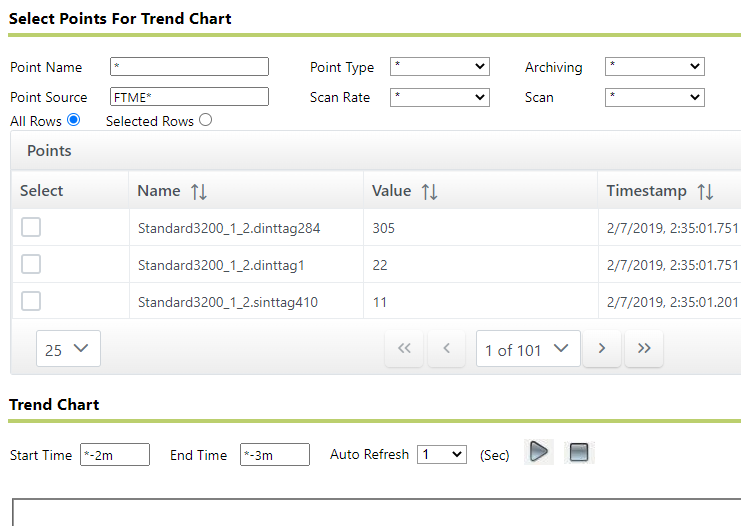Go to the next page of points
741x526 pixels.
click(602, 349)
